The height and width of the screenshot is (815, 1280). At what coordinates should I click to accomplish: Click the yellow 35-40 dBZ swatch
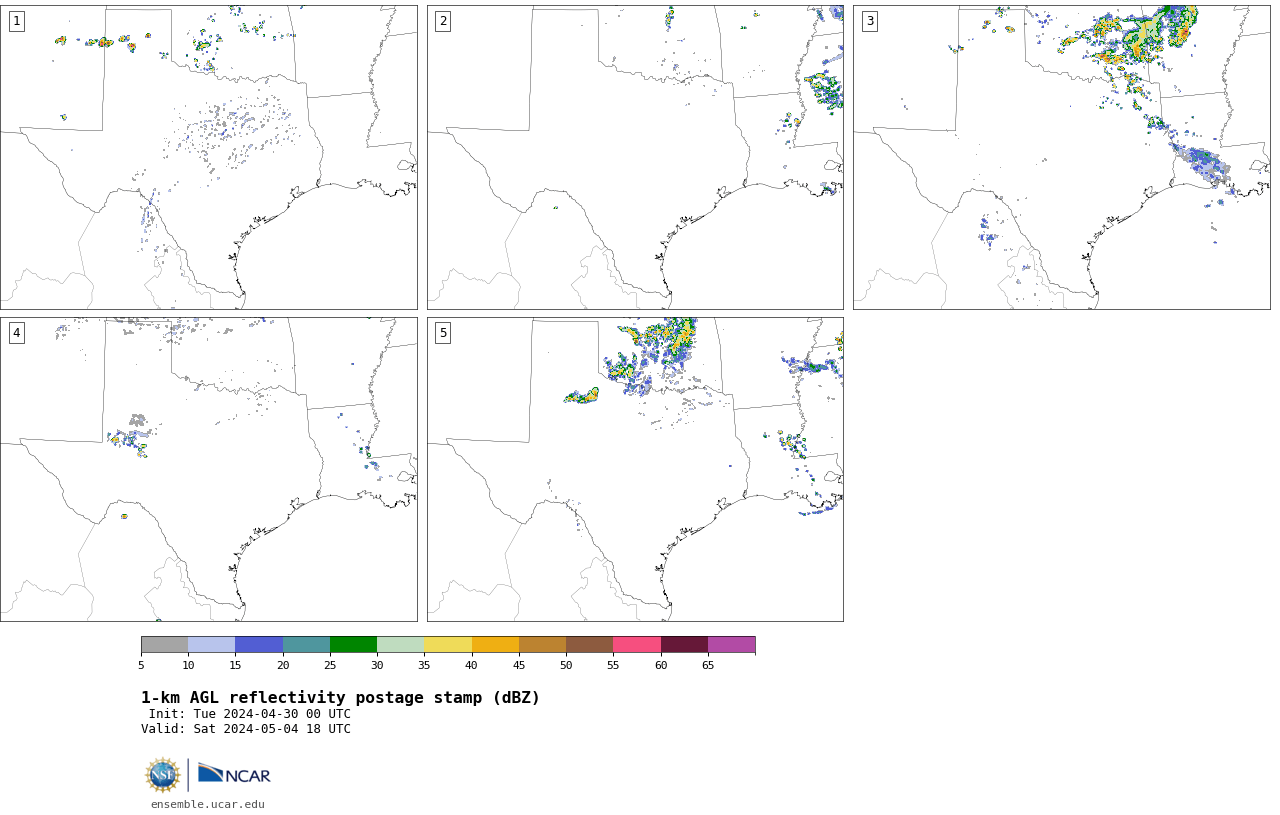pos(448,644)
